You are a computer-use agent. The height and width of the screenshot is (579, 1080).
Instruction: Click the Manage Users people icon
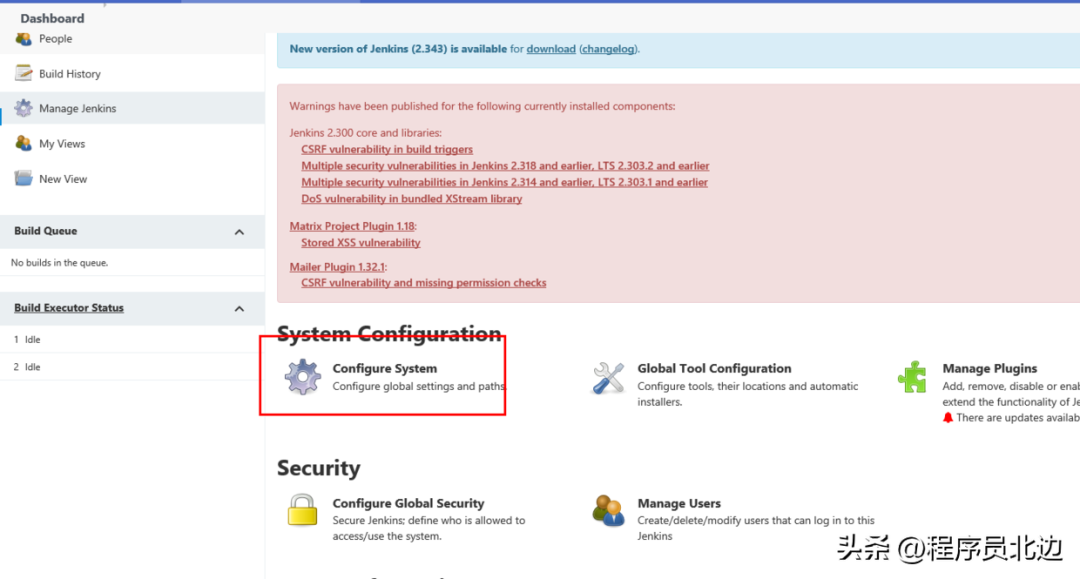click(608, 512)
